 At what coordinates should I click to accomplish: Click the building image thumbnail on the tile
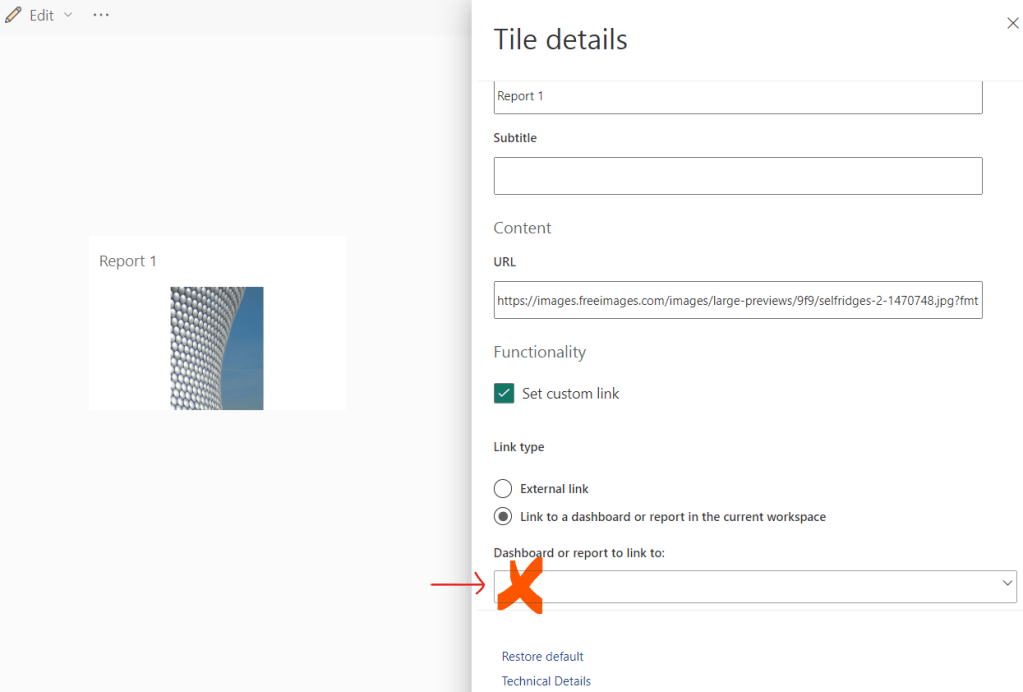[x=217, y=347]
